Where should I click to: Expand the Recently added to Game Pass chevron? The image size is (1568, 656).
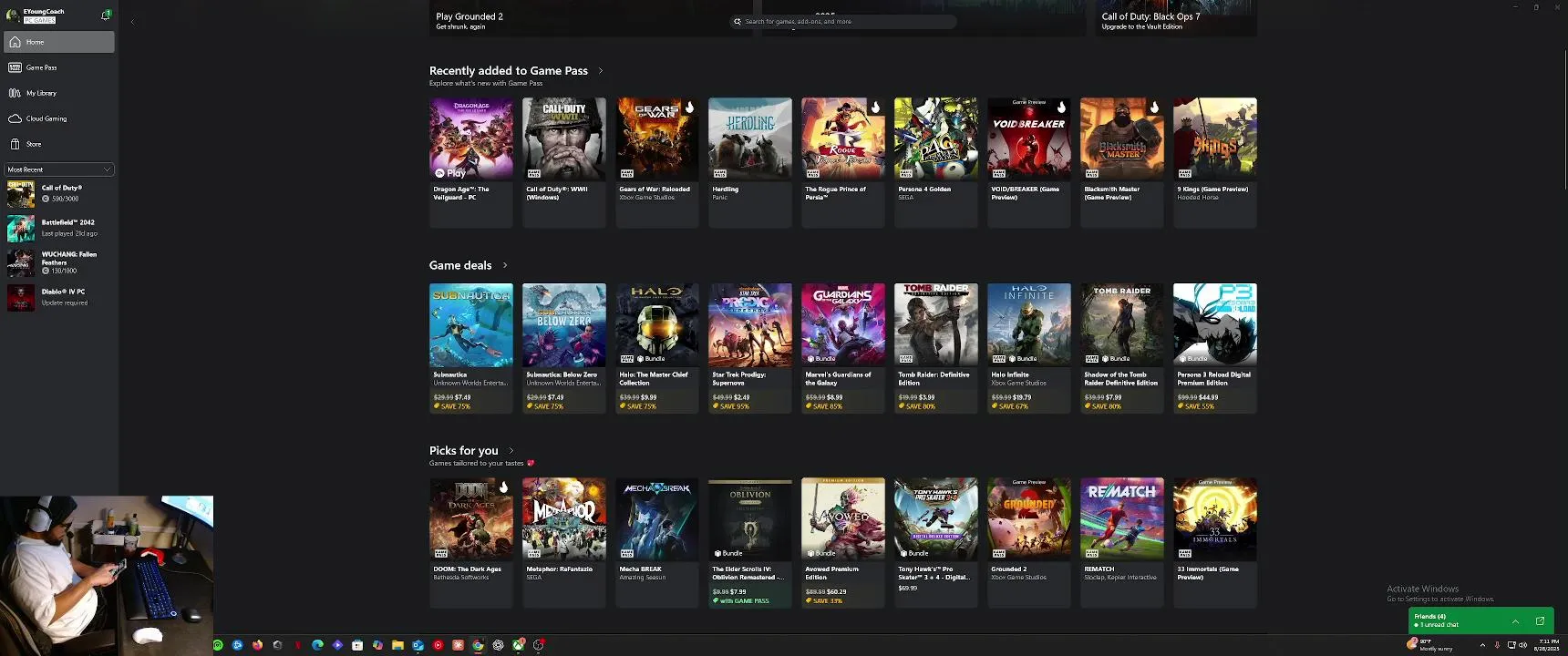click(x=600, y=71)
